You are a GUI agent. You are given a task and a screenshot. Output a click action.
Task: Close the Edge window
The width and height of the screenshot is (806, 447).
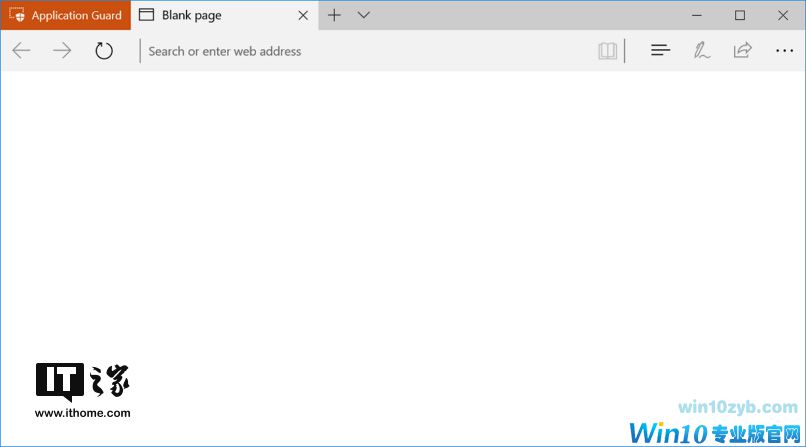pyautogui.click(x=783, y=15)
